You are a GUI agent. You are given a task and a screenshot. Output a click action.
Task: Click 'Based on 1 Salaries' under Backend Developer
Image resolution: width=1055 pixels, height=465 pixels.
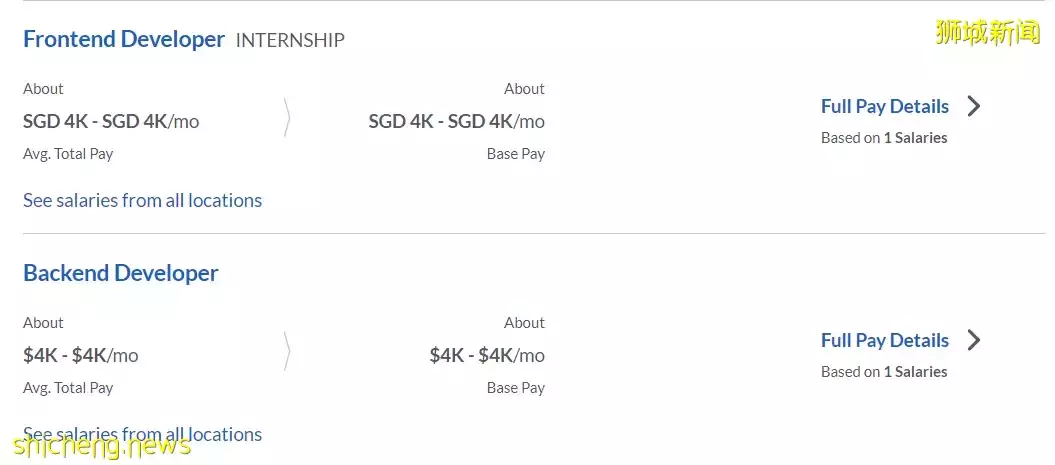click(x=884, y=372)
